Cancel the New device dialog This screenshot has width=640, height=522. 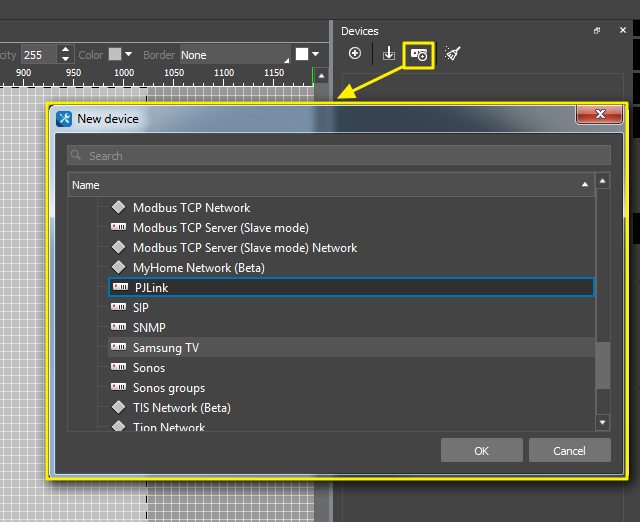coord(569,451)
